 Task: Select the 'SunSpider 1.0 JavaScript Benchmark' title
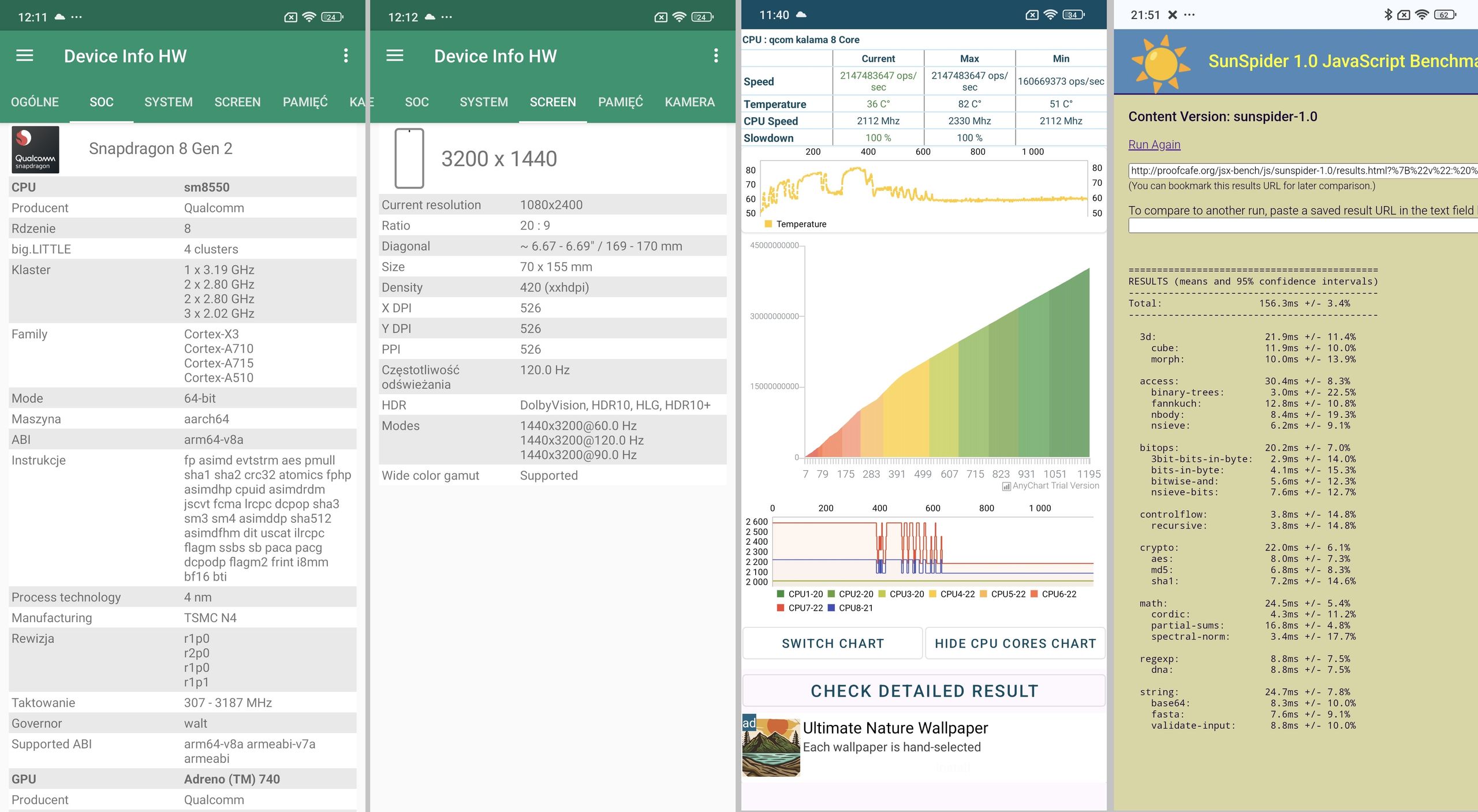pyautogui.click(x=1343, y=61)
